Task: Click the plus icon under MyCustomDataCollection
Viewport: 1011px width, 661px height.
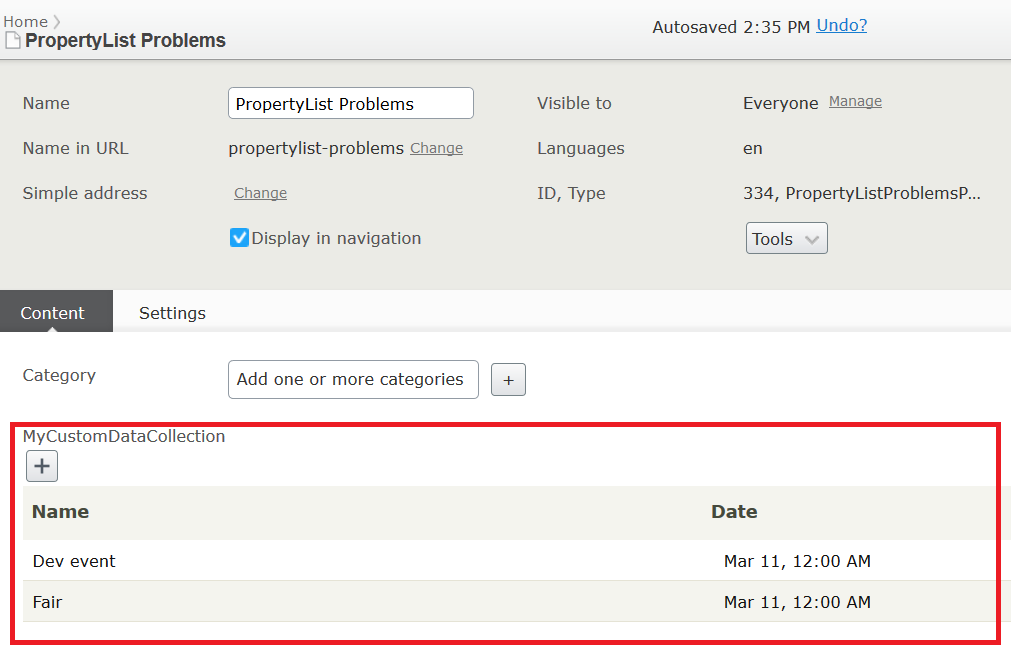Action: click(42, 466)
